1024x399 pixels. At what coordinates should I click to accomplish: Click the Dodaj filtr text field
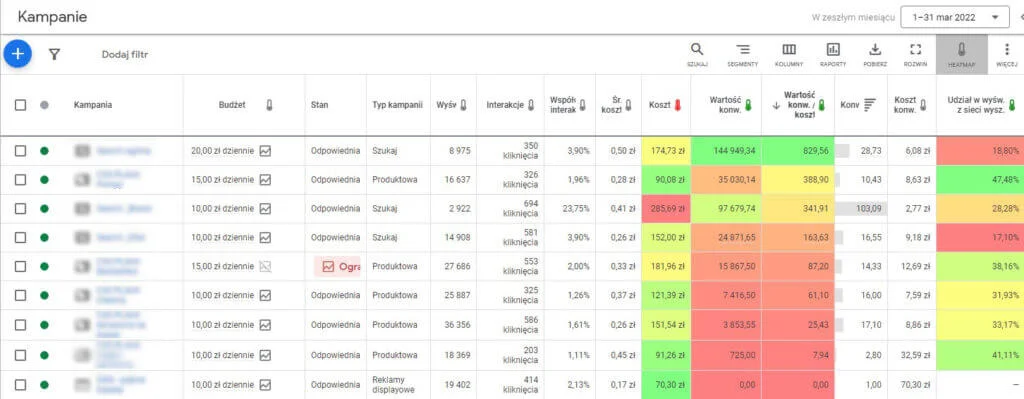(125, 54)
